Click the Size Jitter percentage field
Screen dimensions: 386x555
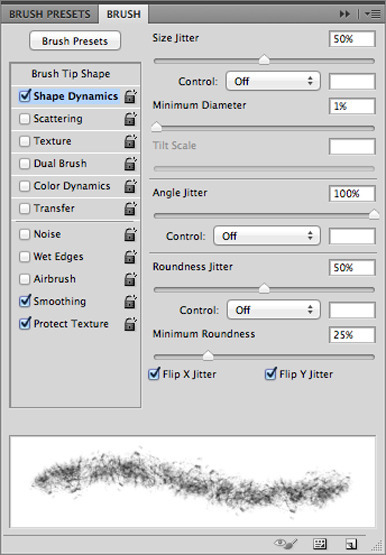pyautogui.click(x=352, y=39)
